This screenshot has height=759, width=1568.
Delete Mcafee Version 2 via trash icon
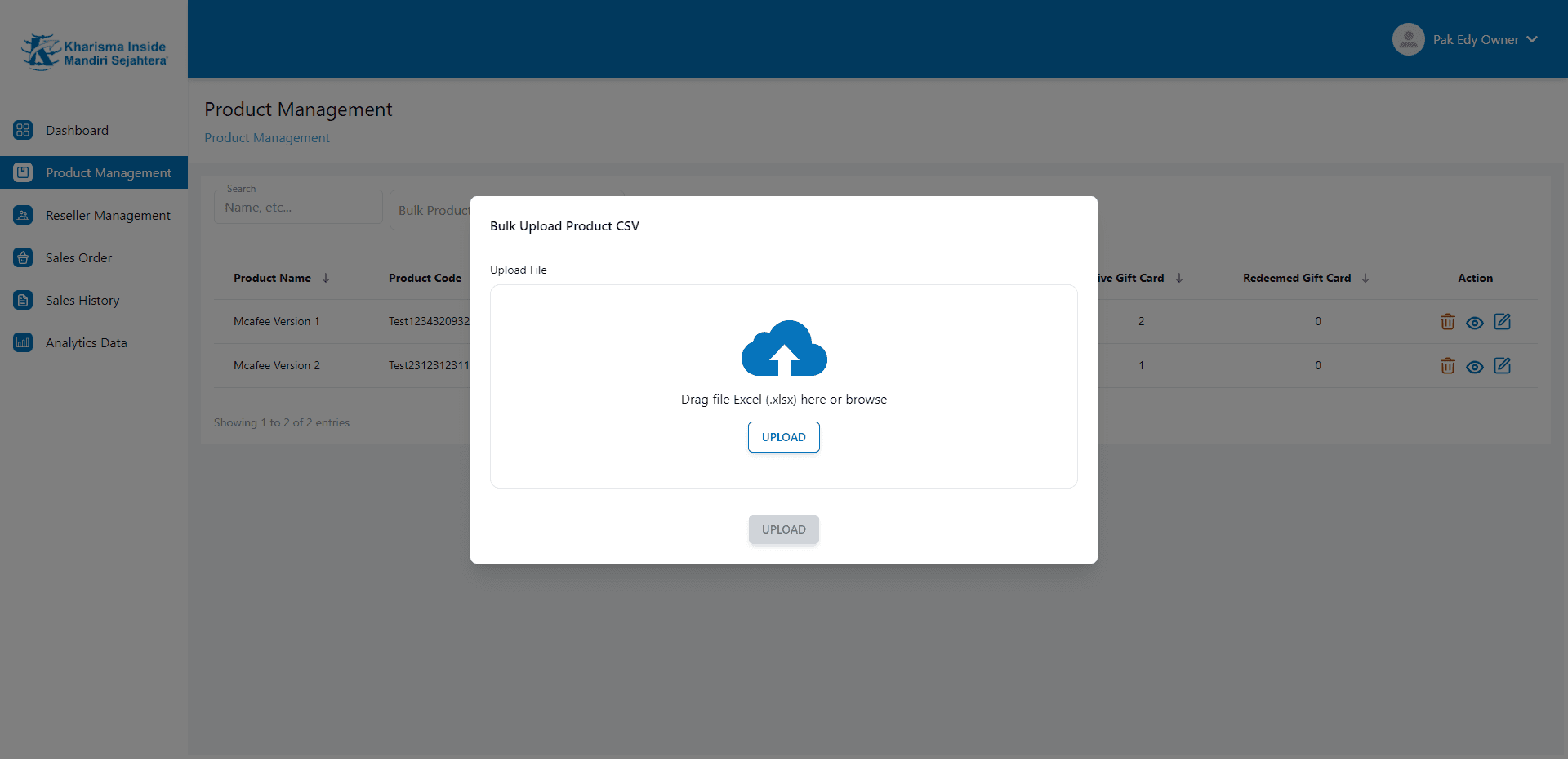[1448, 366]
